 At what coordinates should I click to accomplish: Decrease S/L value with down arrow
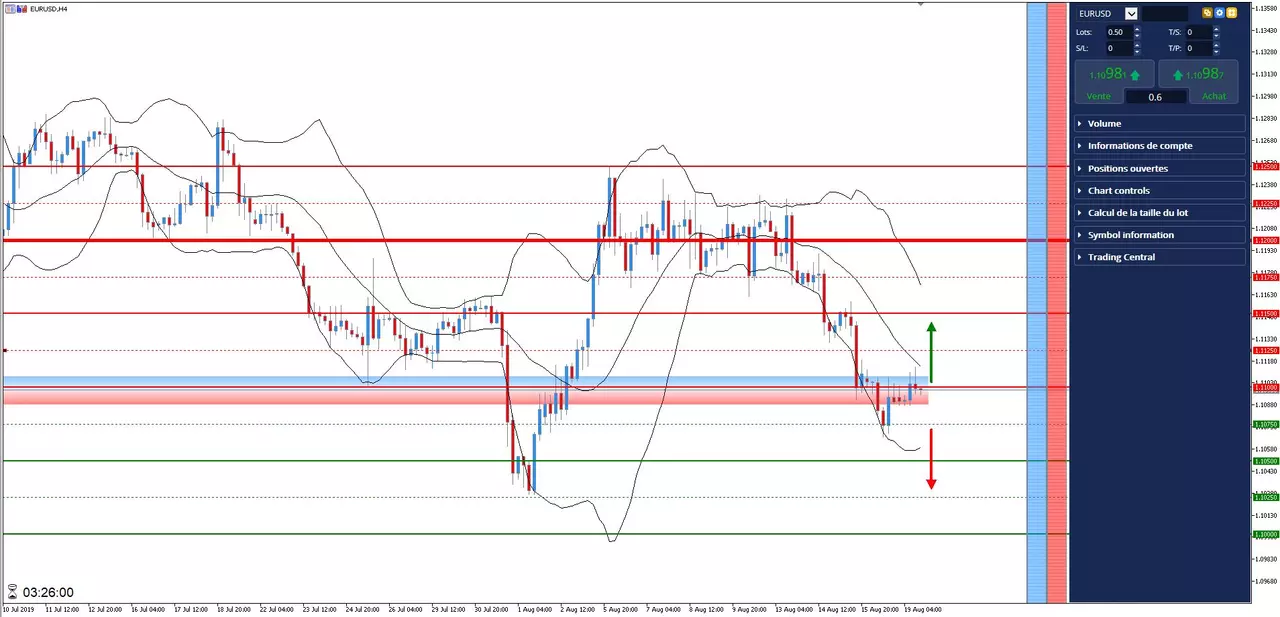click(1137, 52)
